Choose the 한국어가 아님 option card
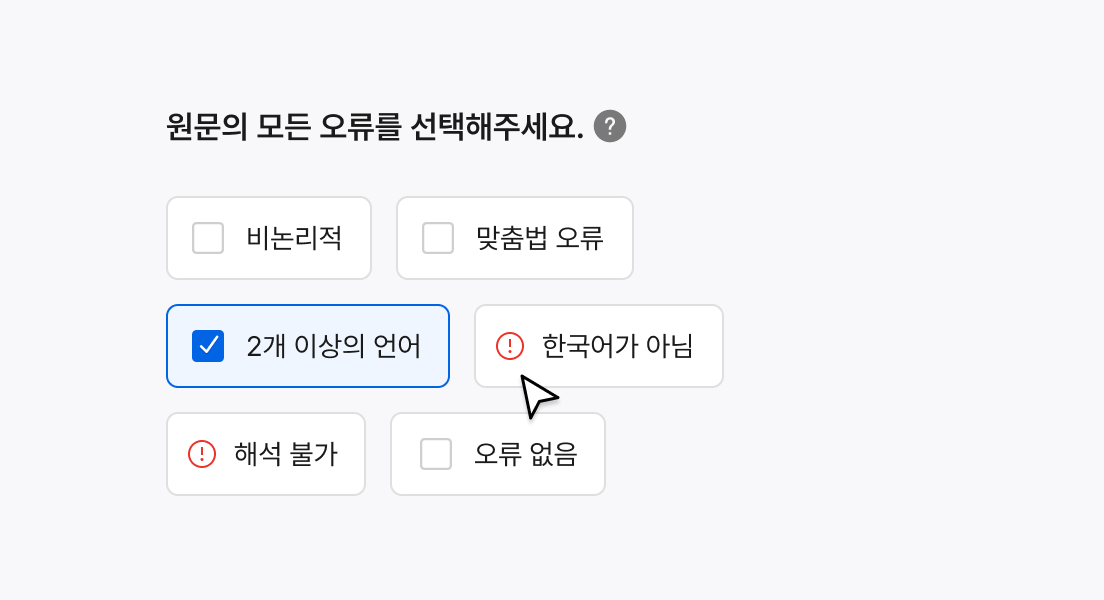This screenshot has width=1104, height=600. [598, 346]
